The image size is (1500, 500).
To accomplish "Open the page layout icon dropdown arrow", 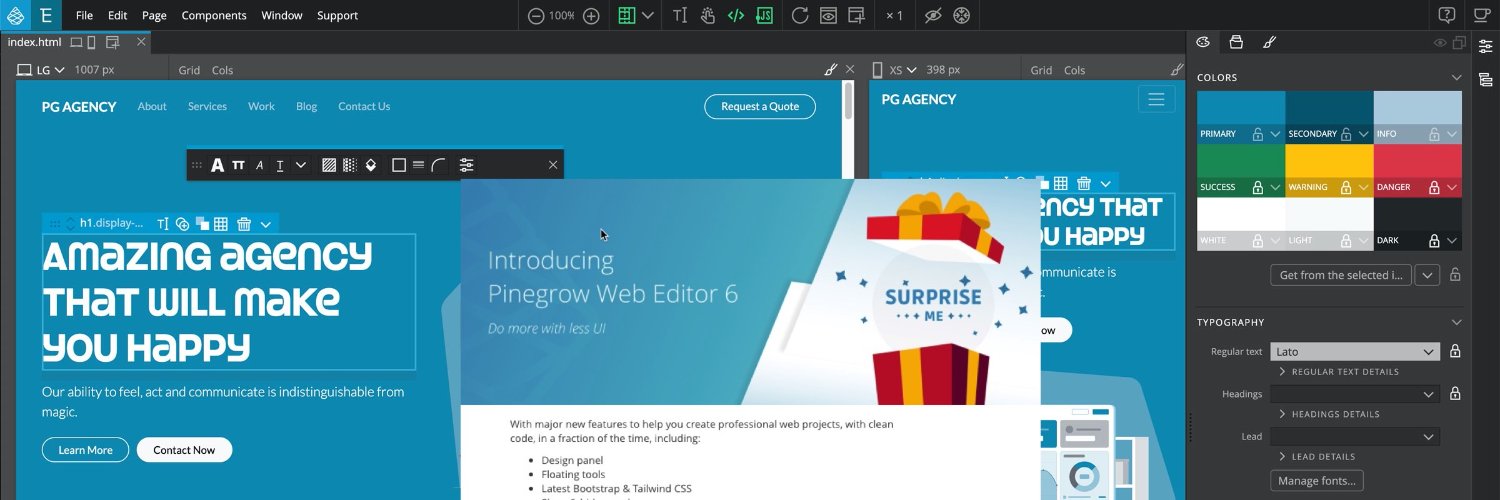I will pos(648,15).
